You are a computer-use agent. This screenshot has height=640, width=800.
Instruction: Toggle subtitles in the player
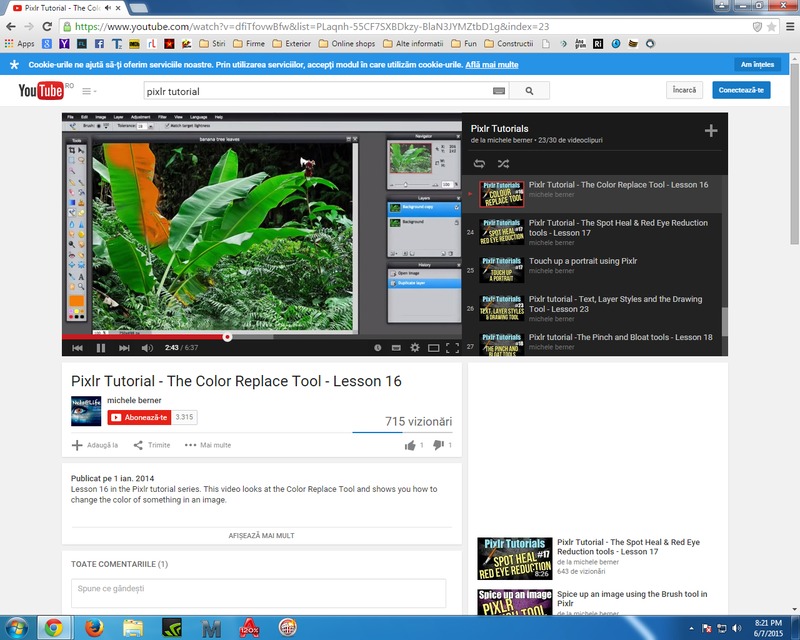pos(396,348)
